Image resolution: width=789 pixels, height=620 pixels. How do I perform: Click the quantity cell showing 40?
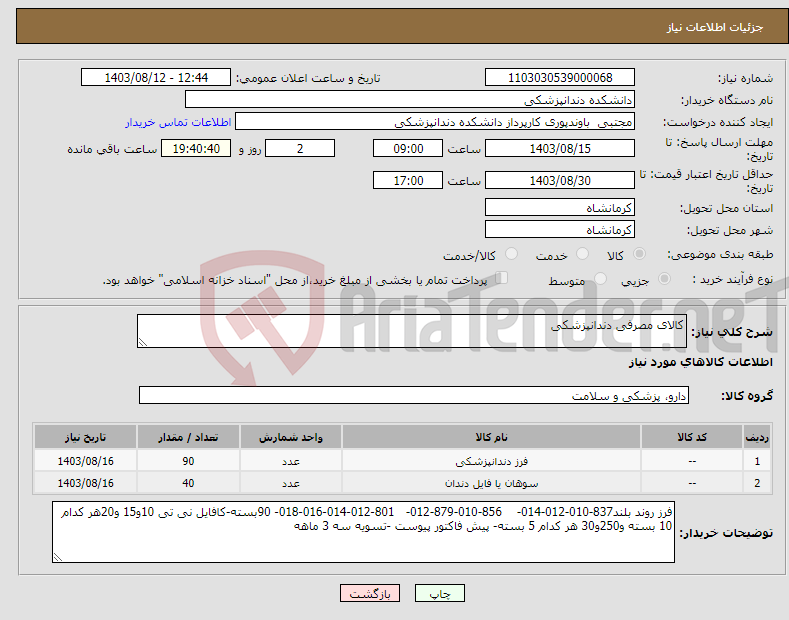tap(188, 483)
